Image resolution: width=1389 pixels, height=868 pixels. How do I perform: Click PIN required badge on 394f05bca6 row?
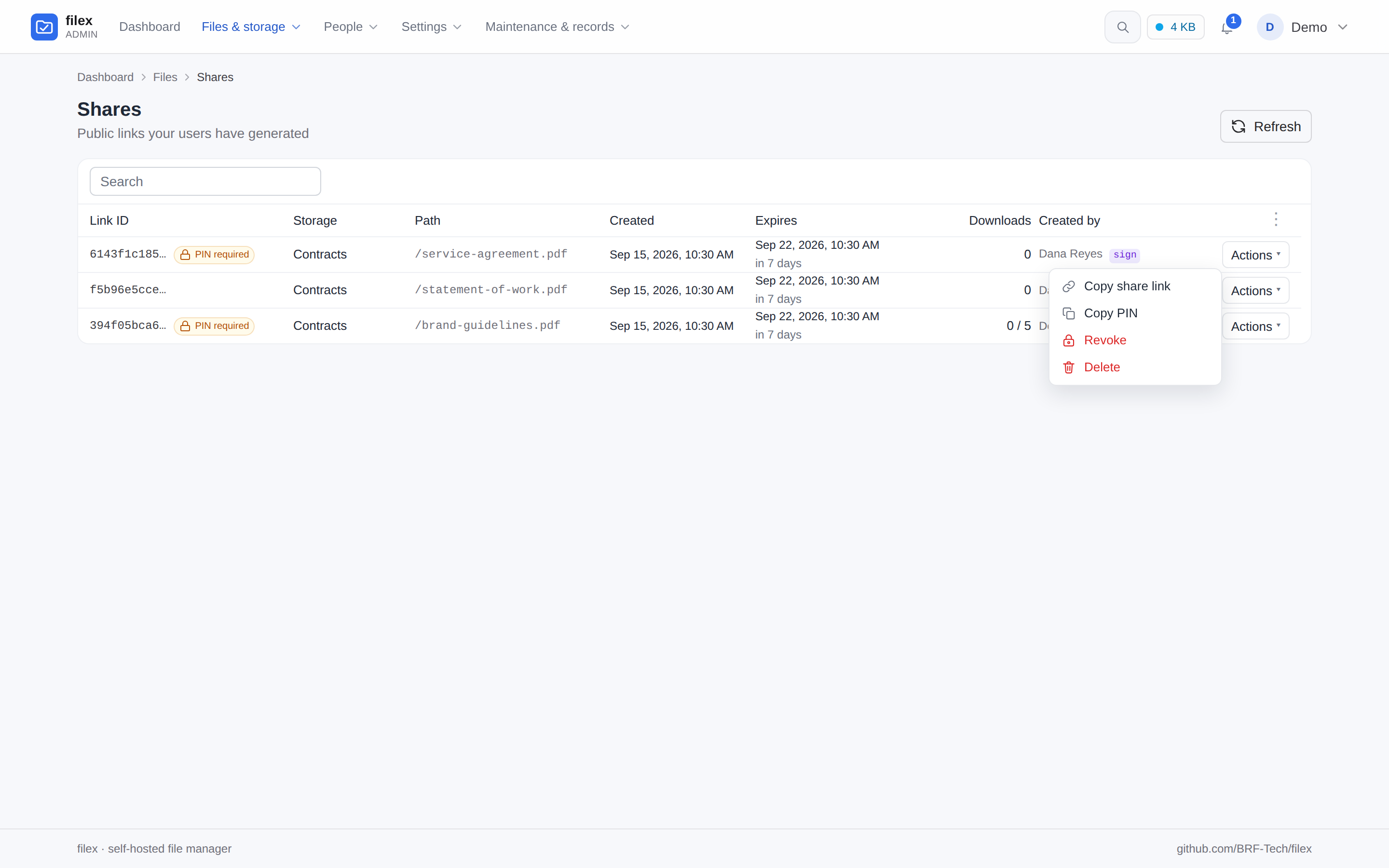[x=214, y=325]
